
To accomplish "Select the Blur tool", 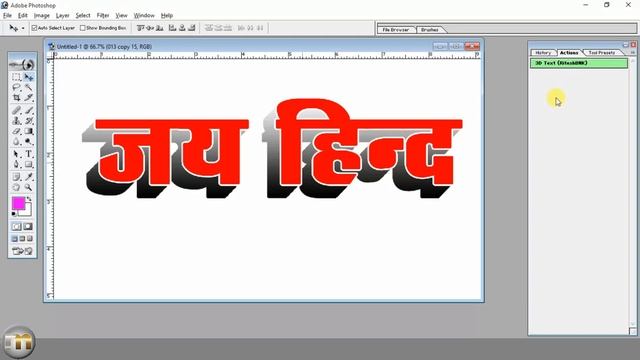I will pos(16,142).
